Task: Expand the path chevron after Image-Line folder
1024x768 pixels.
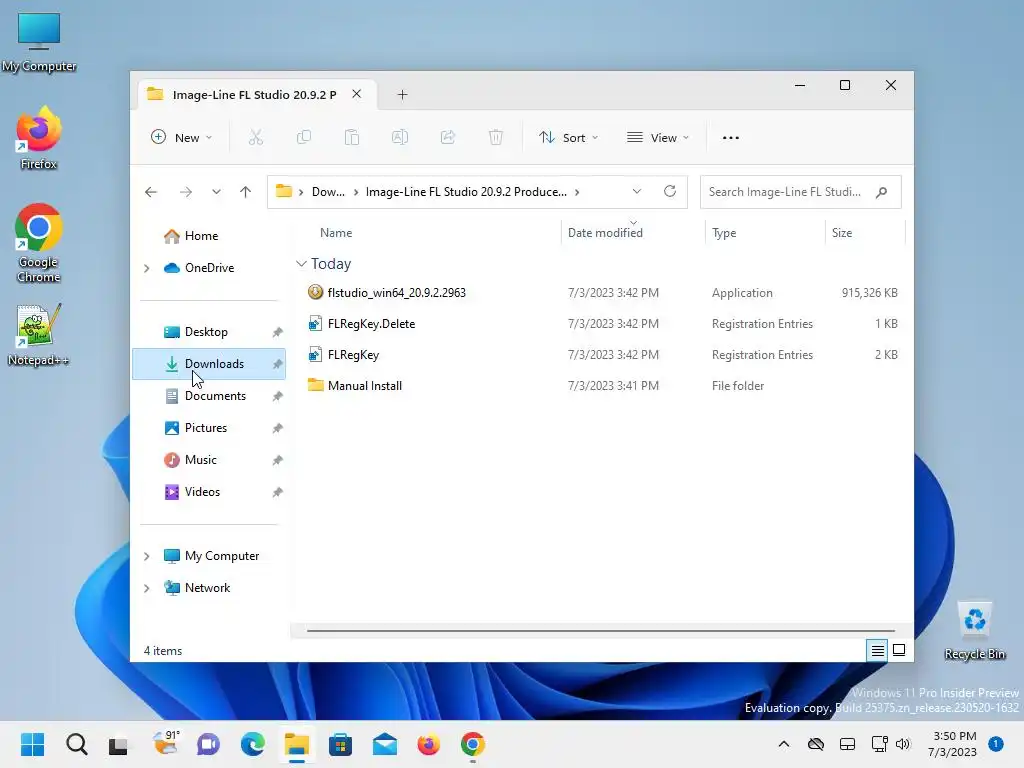Action: [x=577, y=192]
